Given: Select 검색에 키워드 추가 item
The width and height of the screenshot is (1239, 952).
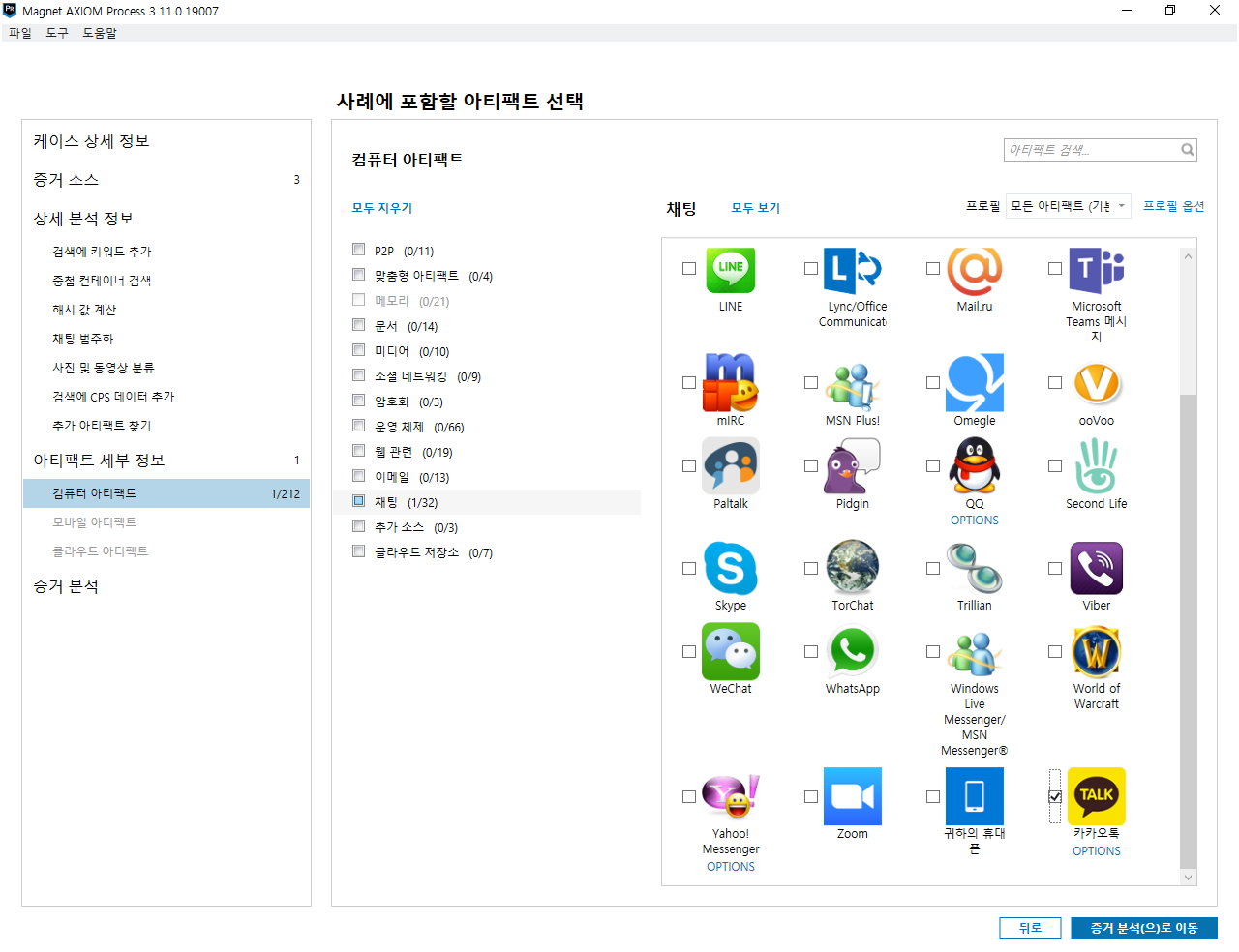Looking at the screenshot, I should 102,252.
